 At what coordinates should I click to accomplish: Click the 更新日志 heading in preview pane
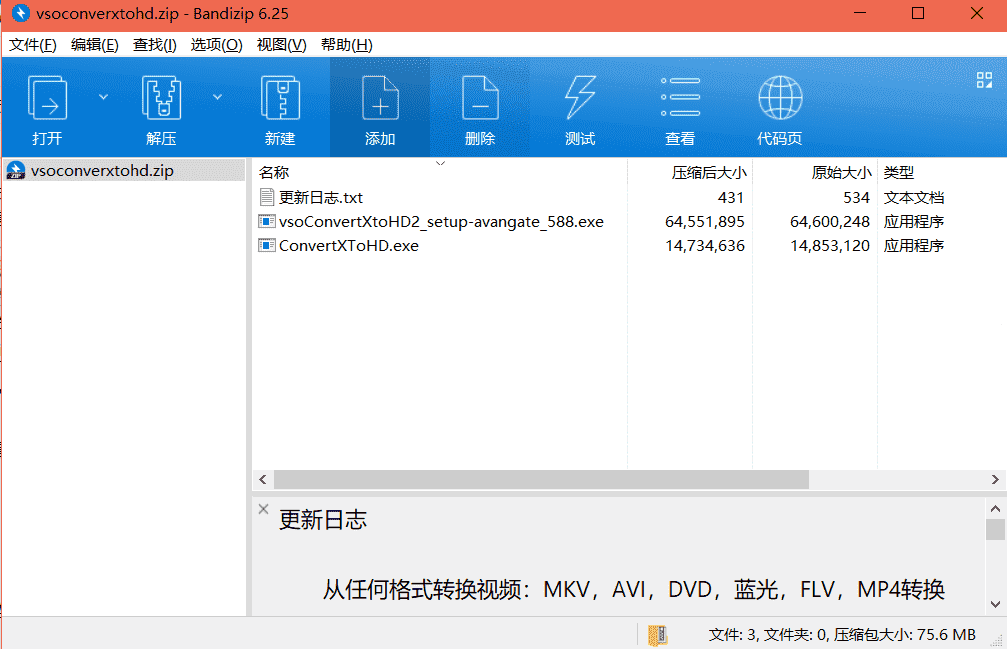point(322,520)
